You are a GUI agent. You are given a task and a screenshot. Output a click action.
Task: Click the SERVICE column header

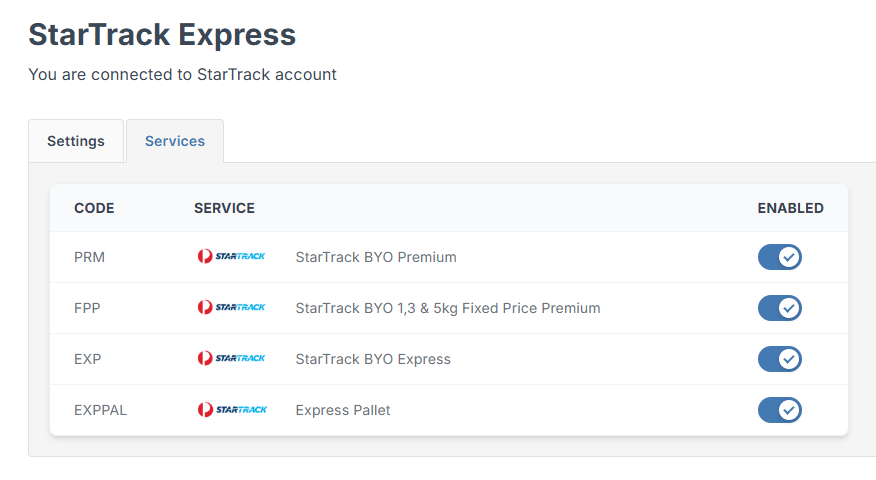tap(224, 208)
